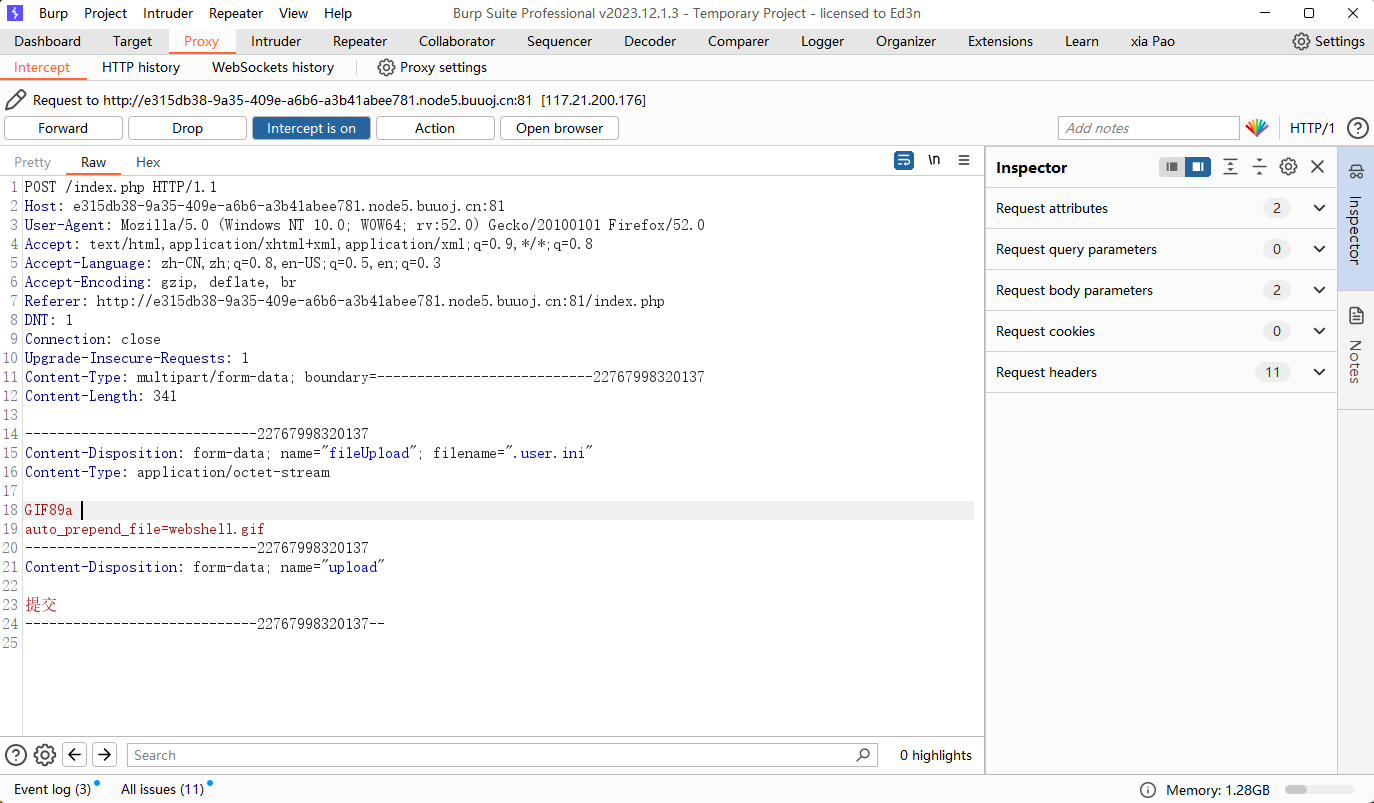This screenshot has width=1374, height=803.
Task: Switch editor to Hex view
Action: click(x=148, y=162)
